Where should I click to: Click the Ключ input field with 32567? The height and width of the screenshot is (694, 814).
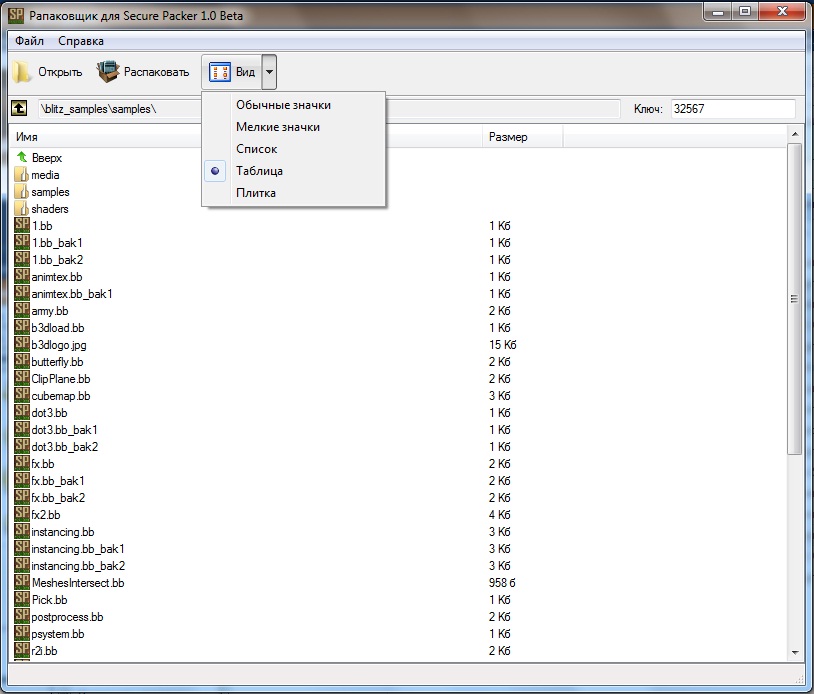click(x=732, y=108)
